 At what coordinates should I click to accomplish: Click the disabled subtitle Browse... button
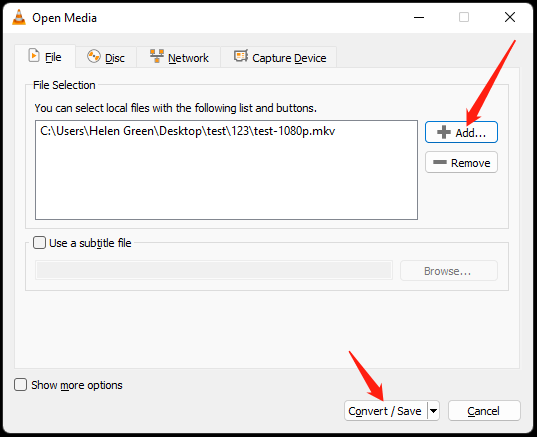tap(449, 271)
